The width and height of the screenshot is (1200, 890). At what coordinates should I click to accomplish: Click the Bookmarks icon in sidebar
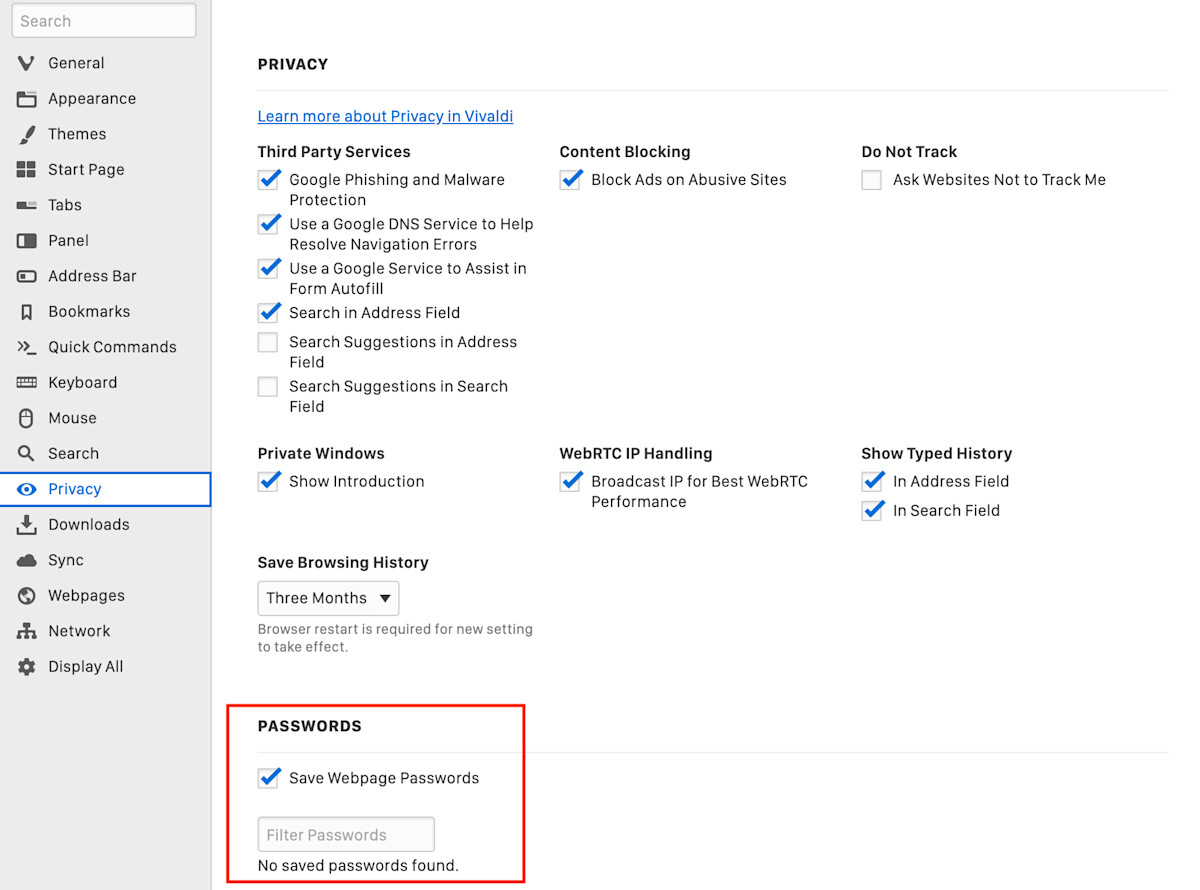tap(27, 312)
